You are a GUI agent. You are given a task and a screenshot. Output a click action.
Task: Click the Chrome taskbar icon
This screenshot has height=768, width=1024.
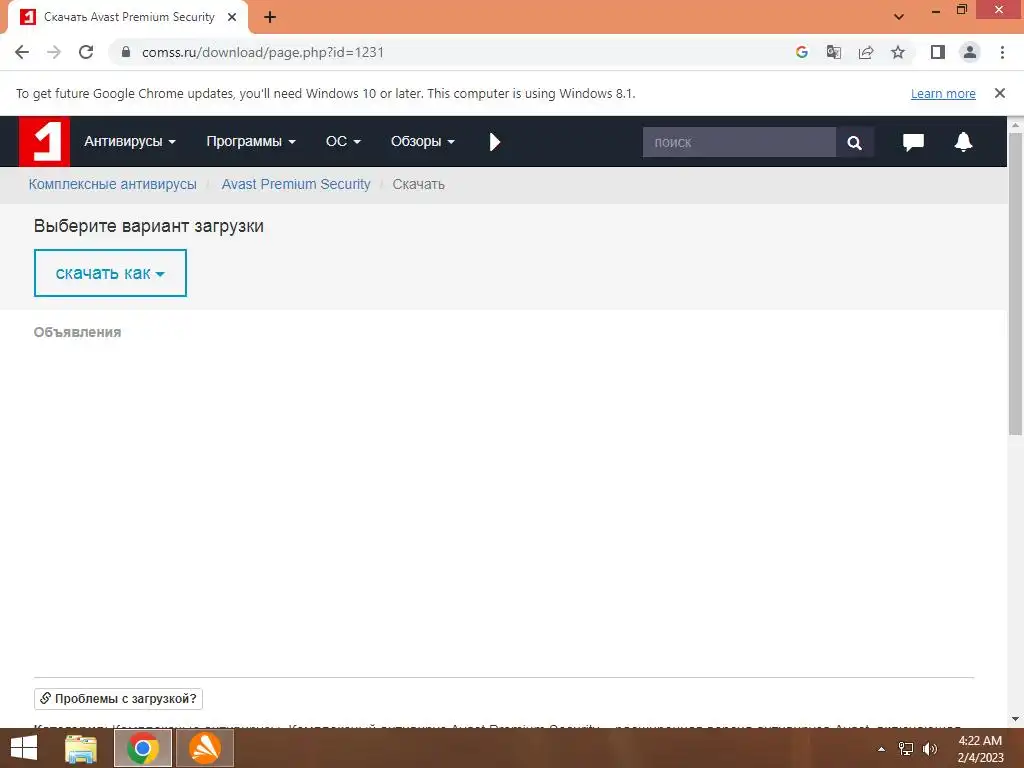click(x=143, y=748)
